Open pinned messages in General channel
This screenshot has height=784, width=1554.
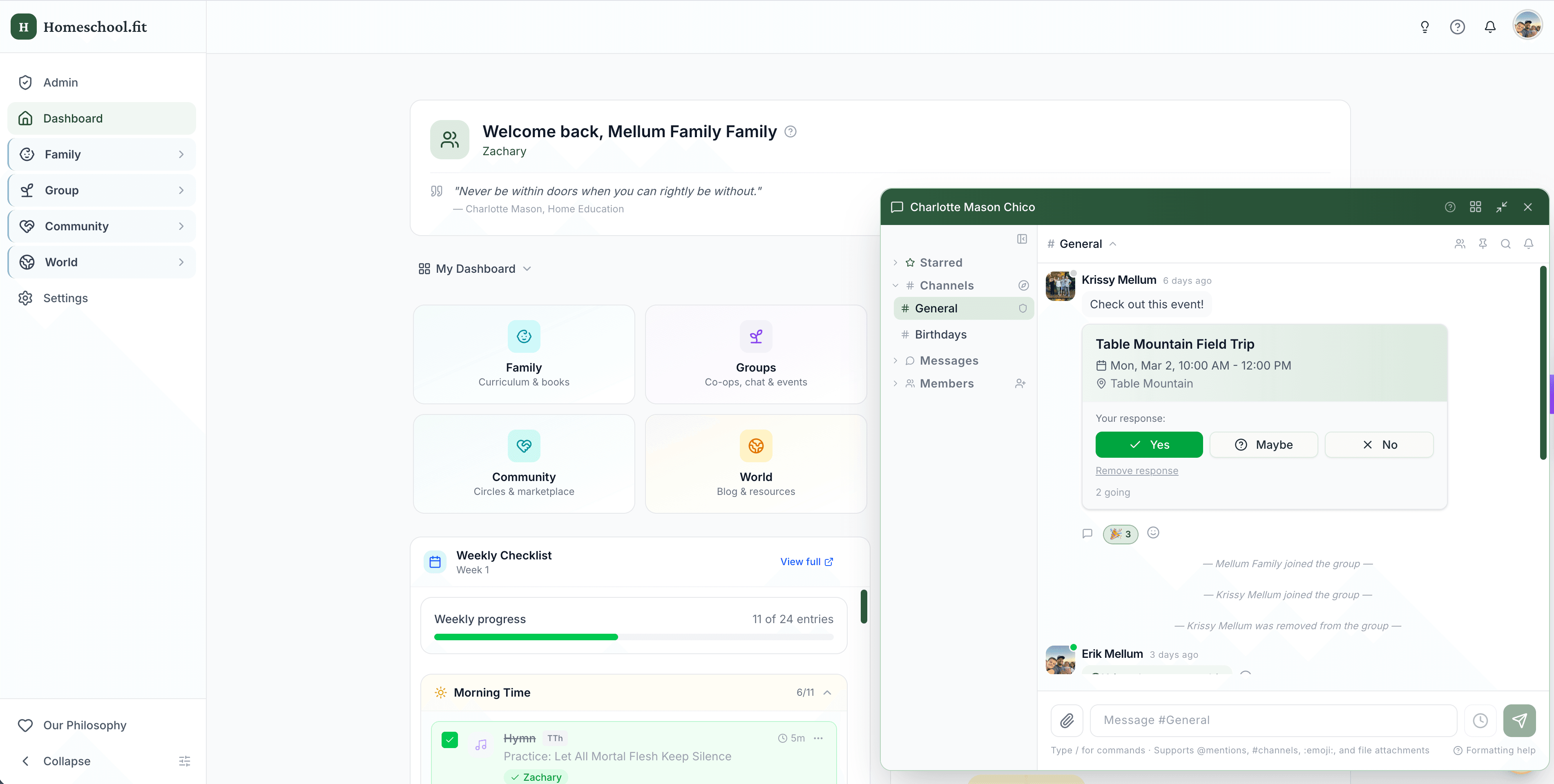1483,244
